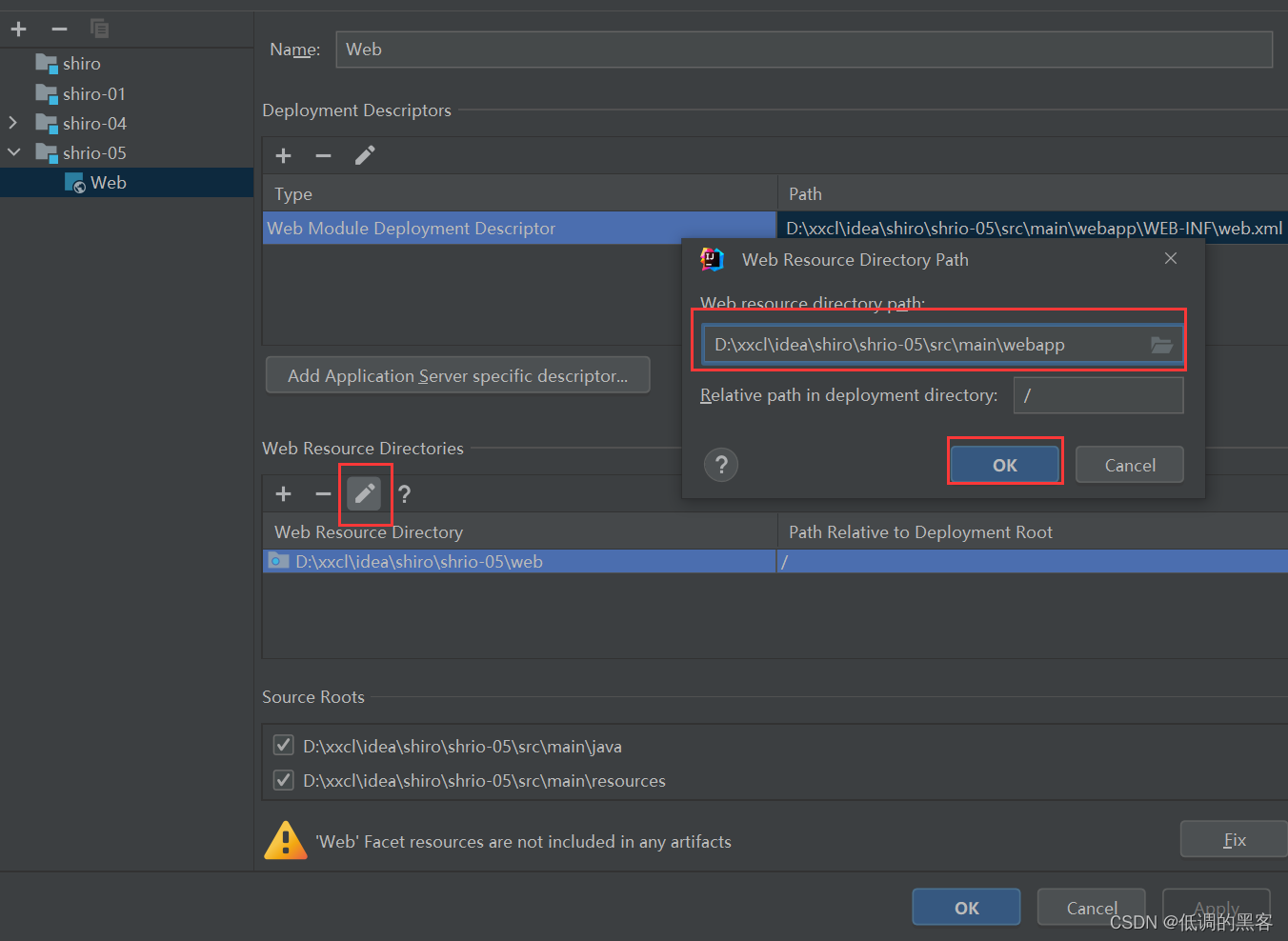Remove the selected web resource directory
Viewport: 1288px width, 941px height.
click(323, 493)
